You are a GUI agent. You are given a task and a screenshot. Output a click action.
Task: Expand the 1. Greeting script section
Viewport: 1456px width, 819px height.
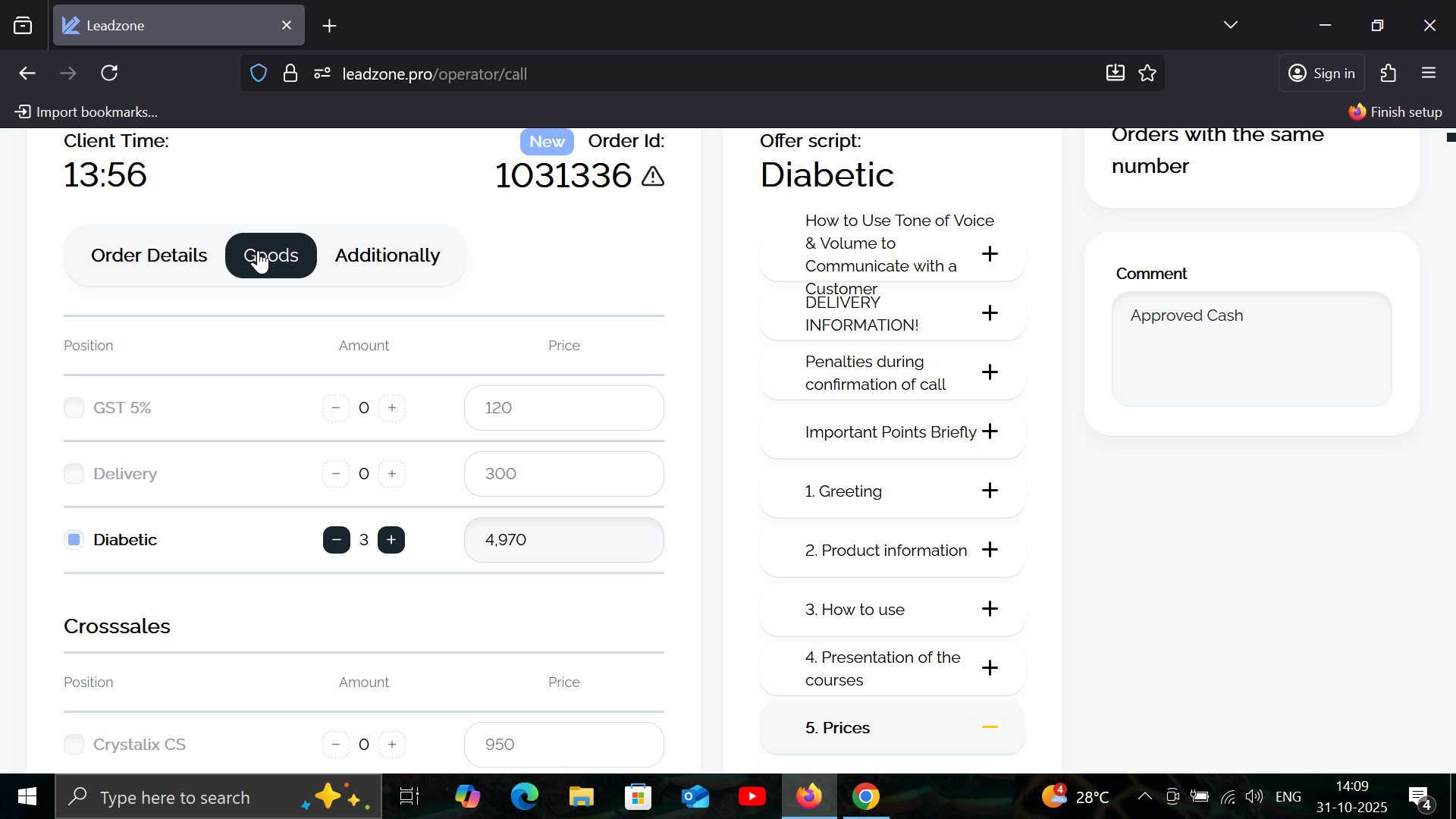coord(990,491)
